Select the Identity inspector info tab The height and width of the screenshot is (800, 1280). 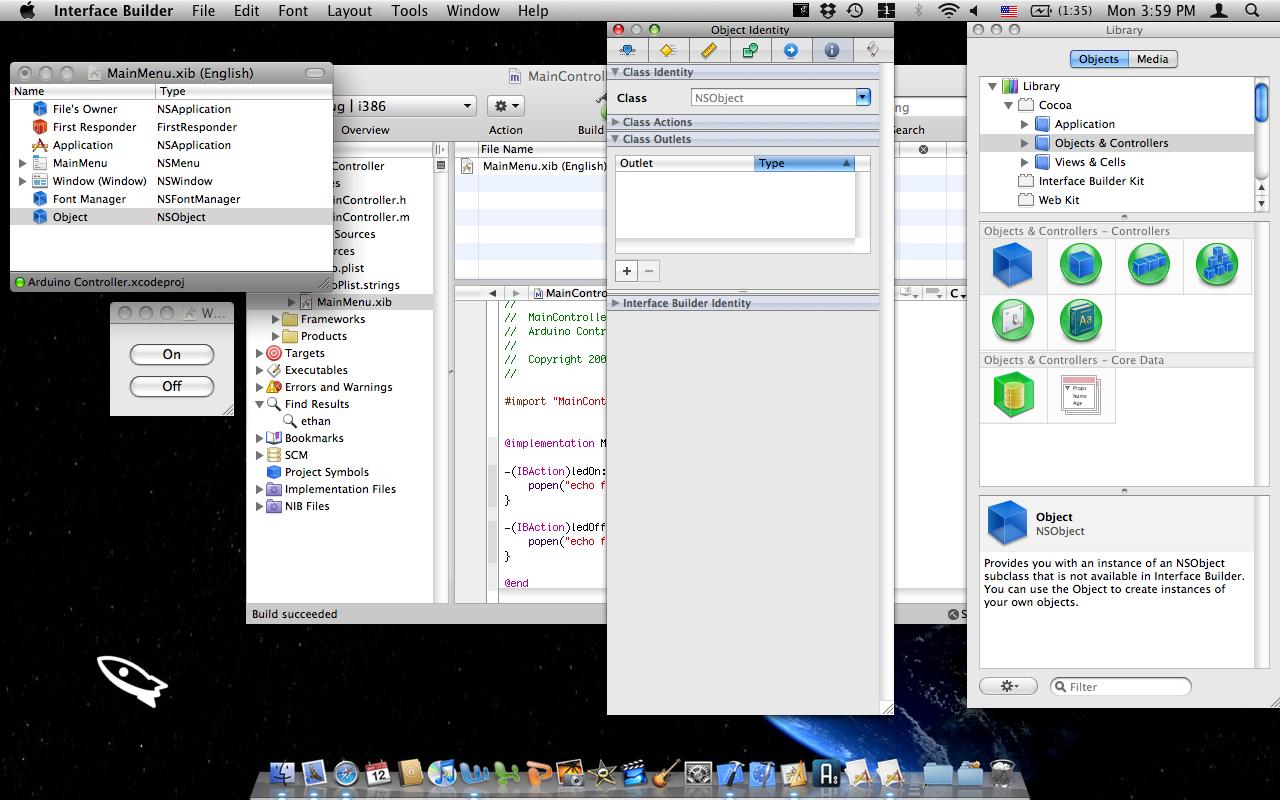(x=832, y=50)
